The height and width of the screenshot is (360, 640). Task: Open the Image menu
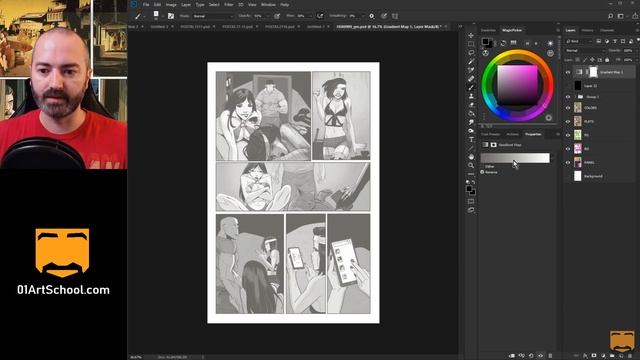point(171,4)
